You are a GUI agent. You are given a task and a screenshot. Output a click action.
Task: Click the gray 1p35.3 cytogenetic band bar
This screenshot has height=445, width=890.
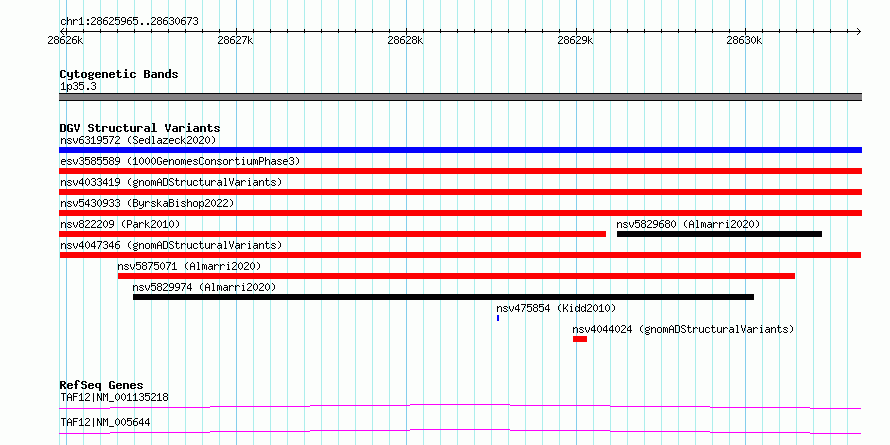pyautogui.click(x=460, y=97)
